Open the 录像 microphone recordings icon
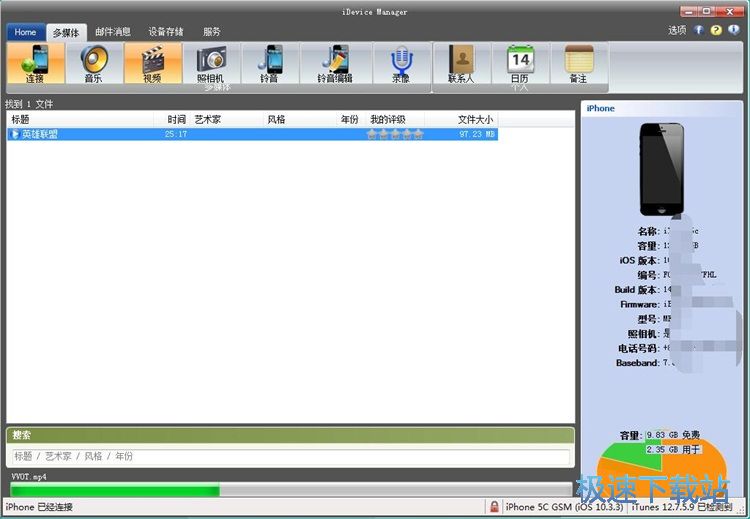 (x=401, y=64)
